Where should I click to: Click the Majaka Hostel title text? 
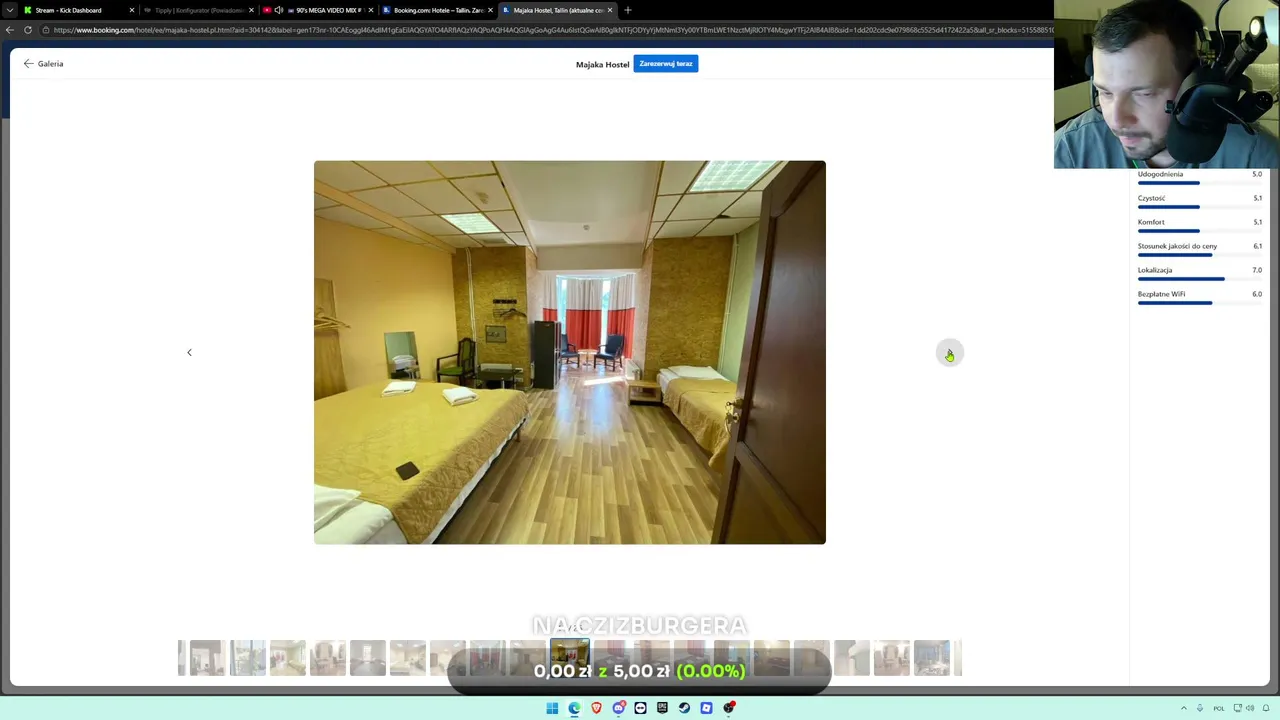pos(602,64)
